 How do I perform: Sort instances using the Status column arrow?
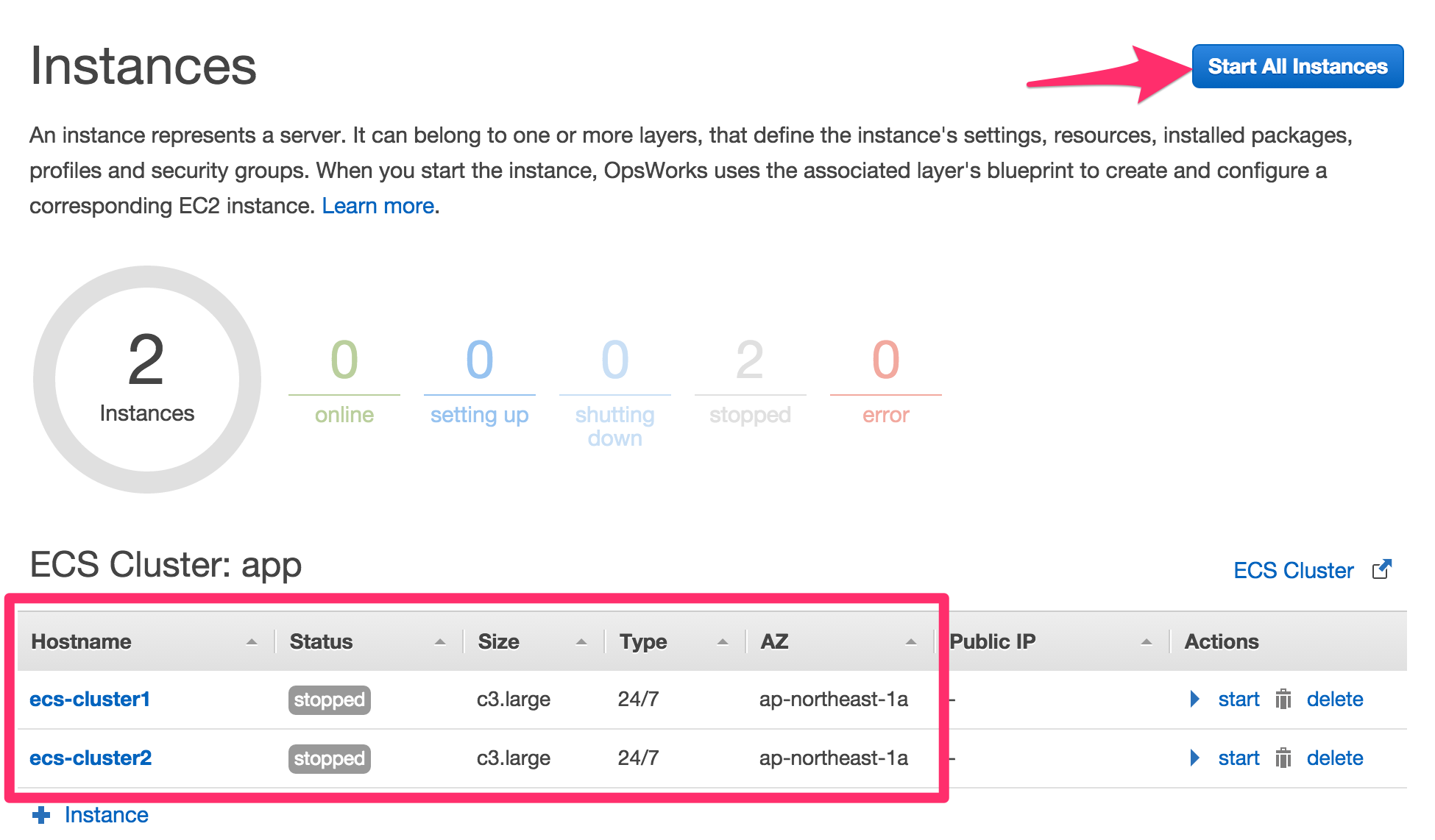pyautogui.click(x=439, y=641)
